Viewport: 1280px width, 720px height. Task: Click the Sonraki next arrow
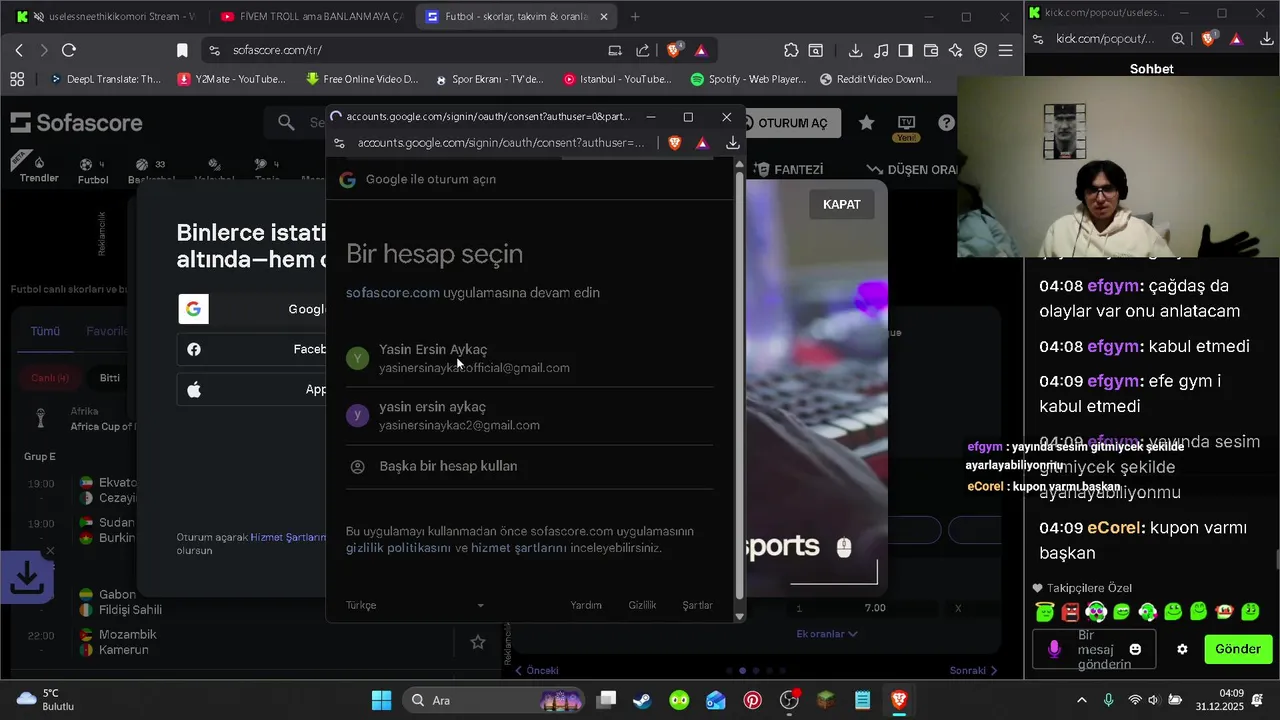[974, 670]
